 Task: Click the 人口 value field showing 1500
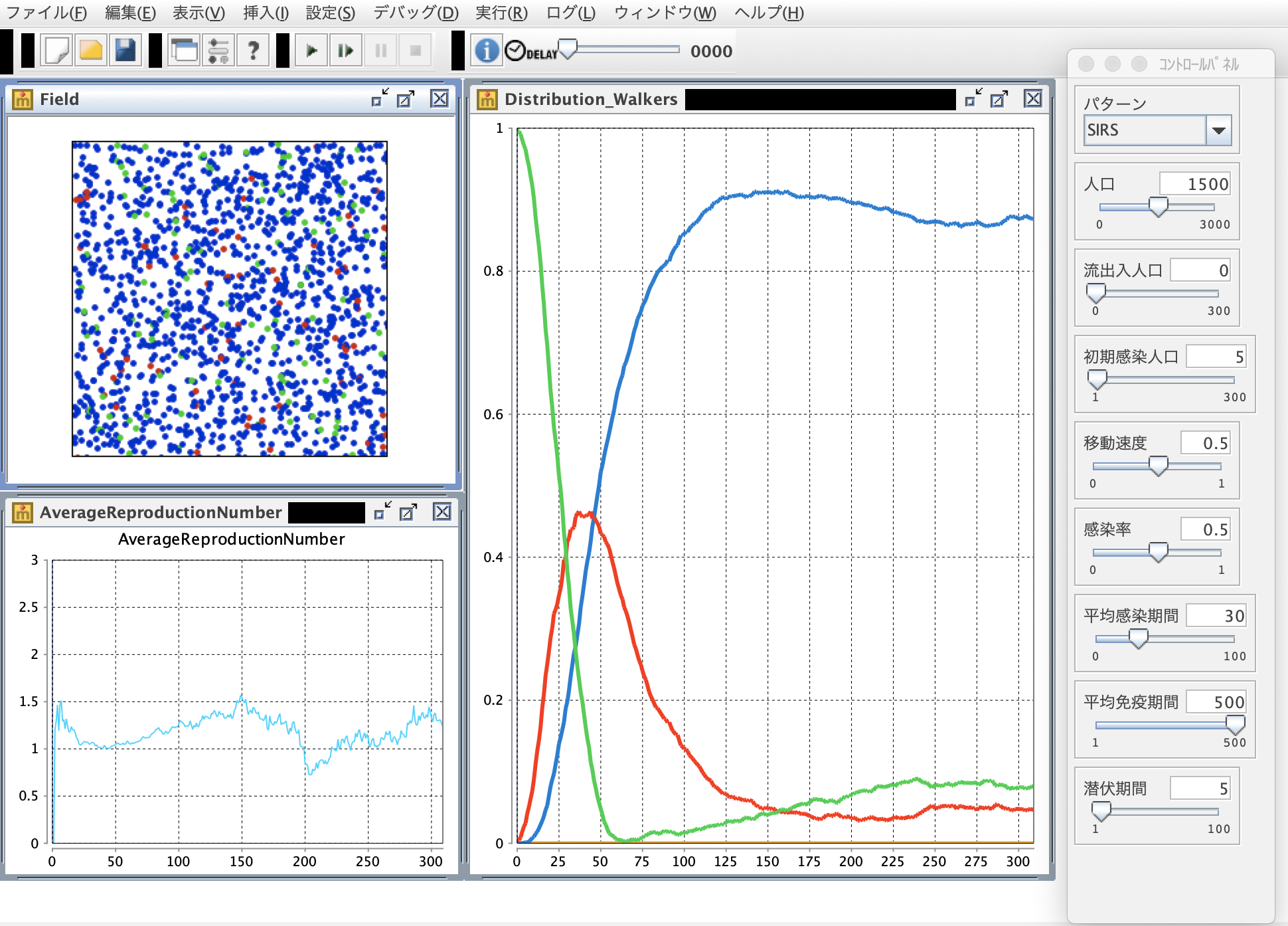(1194, 184)
